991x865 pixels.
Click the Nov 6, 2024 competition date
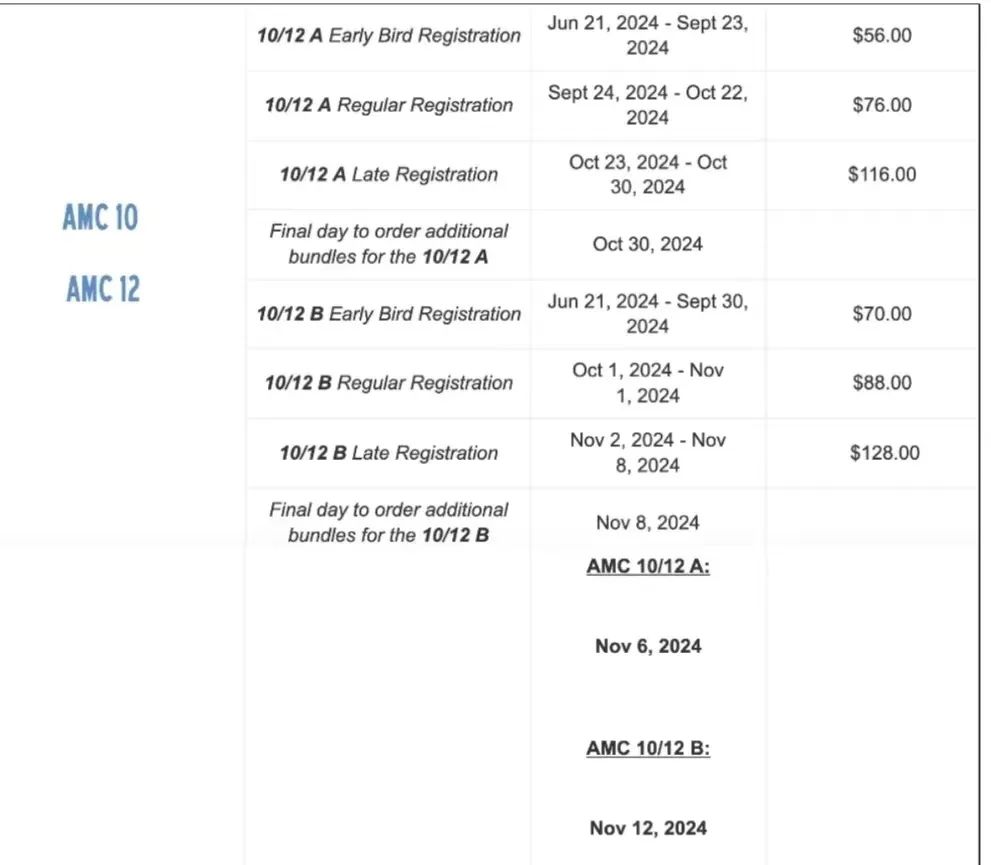pos(648,646)
